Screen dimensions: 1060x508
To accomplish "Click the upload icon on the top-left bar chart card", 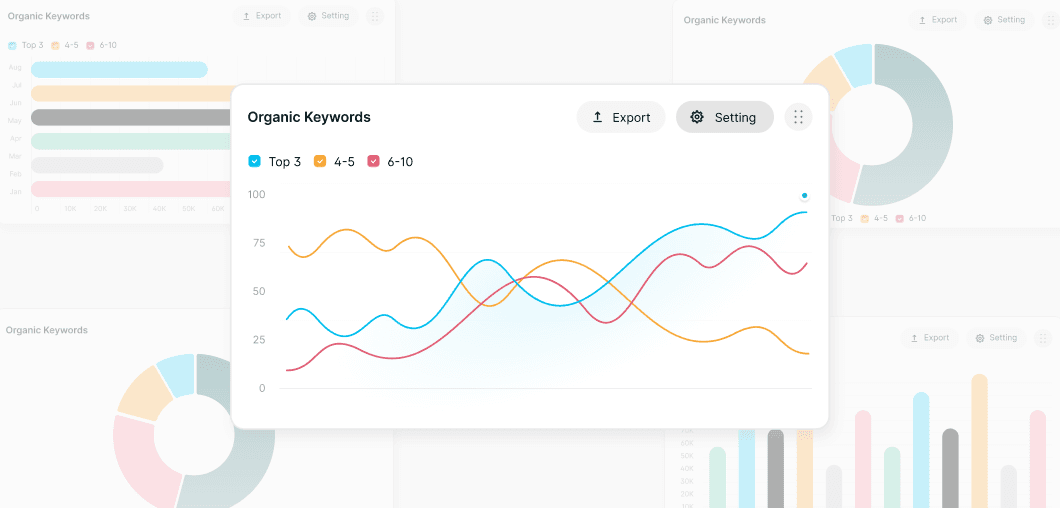I will pos(246,16).
